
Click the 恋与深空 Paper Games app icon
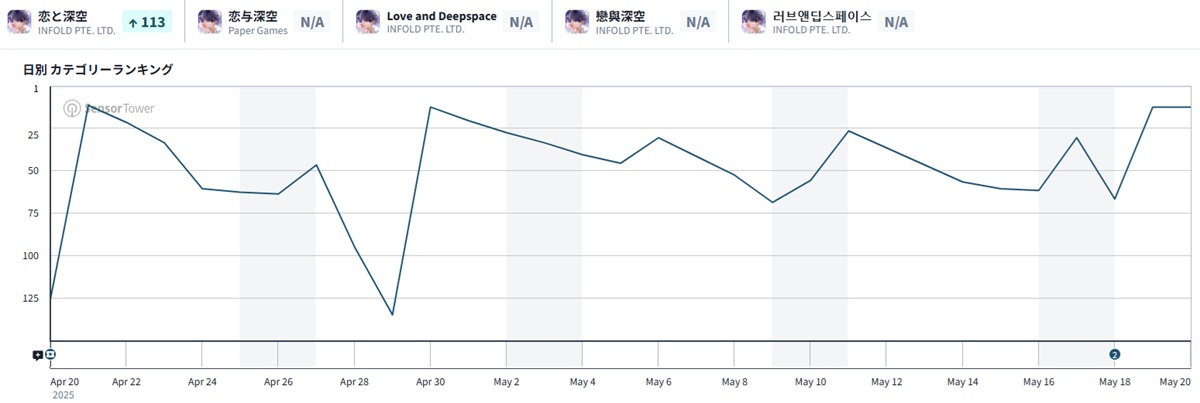[x=210, y=22]
